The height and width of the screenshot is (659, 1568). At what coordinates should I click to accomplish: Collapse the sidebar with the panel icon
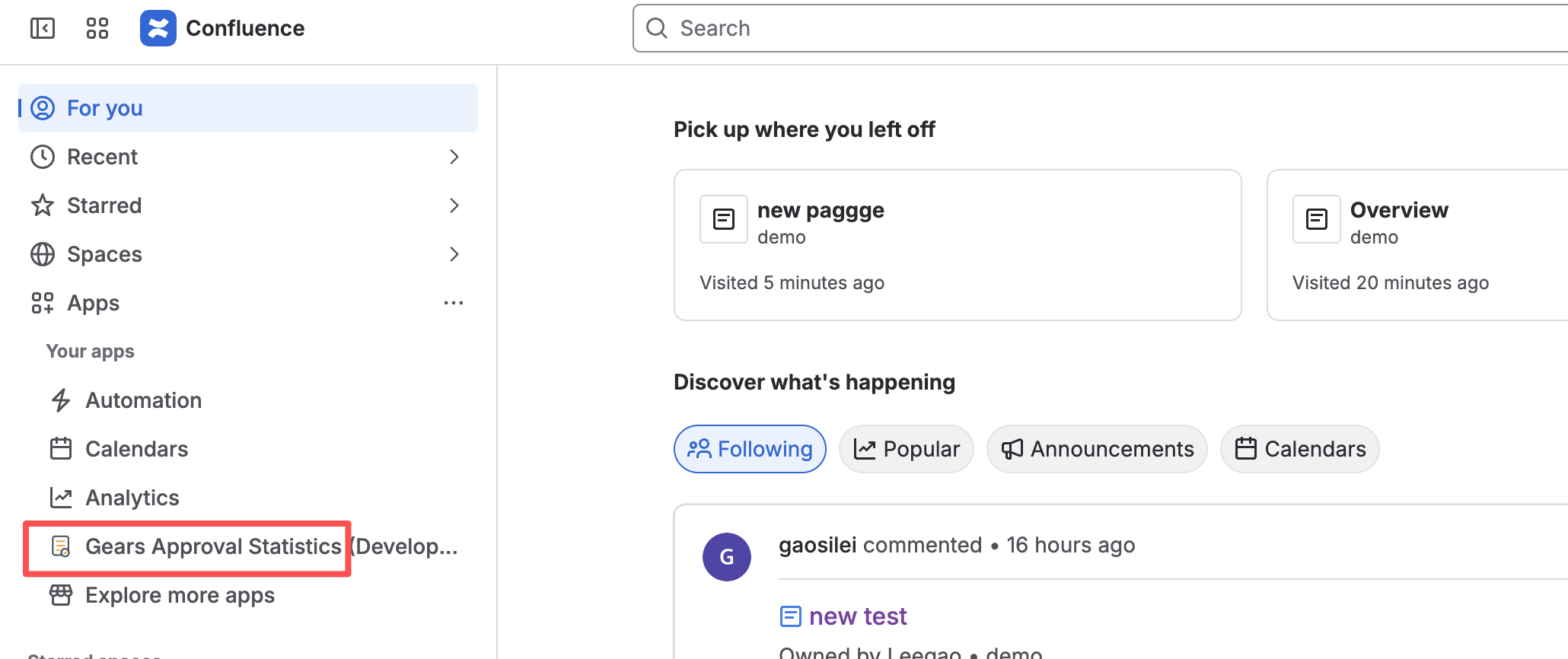pos(43,29)
